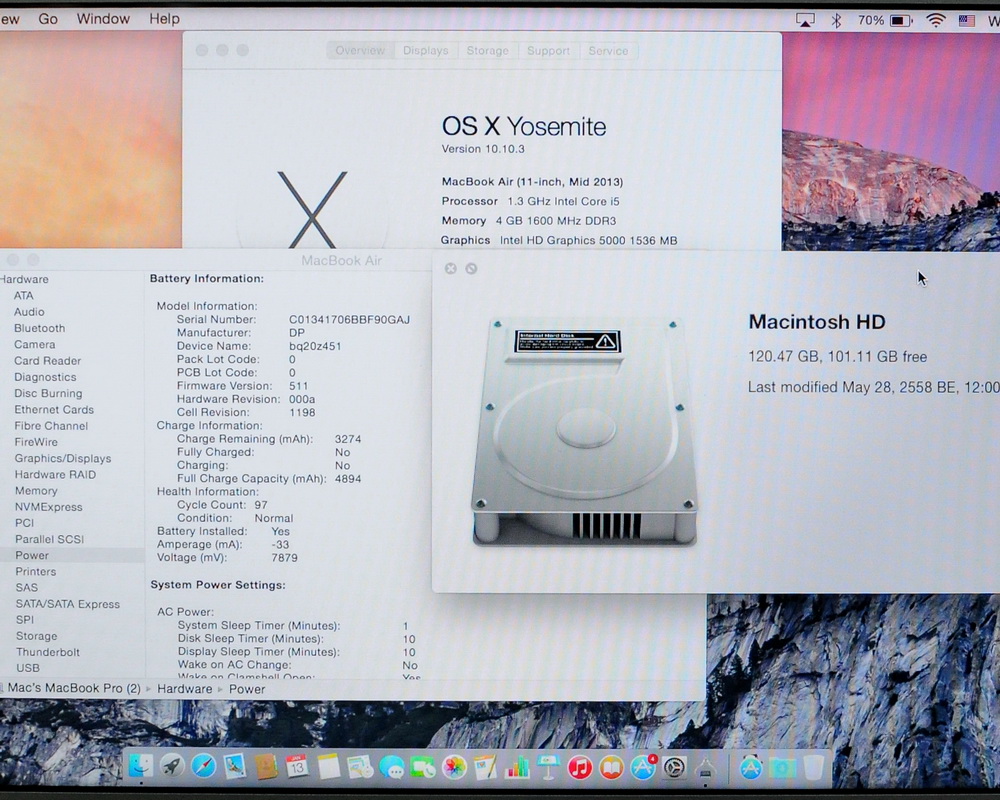Switch to Overview tab in About This Mac
Screen dimensions: 1000x800
360,50
